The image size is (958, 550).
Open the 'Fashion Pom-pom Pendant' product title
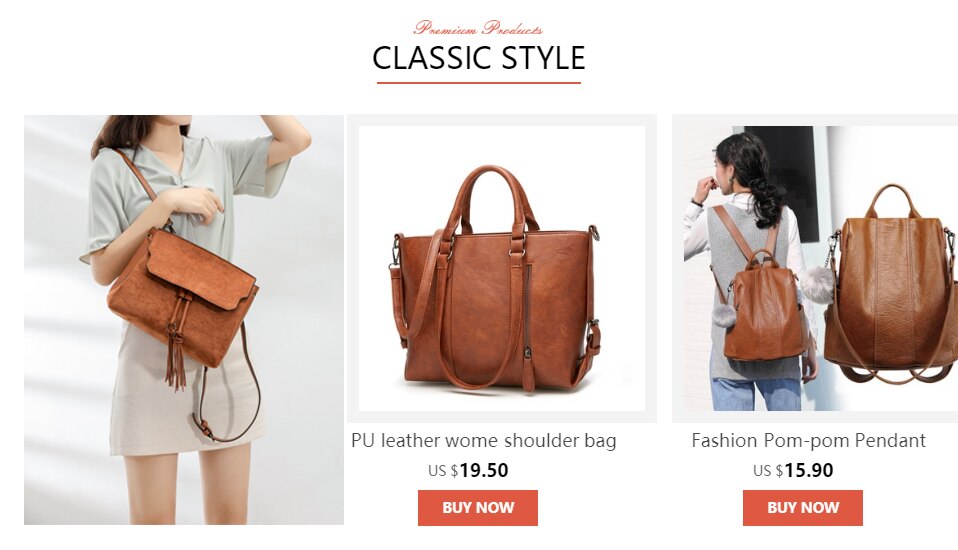[x=809, y=441]
